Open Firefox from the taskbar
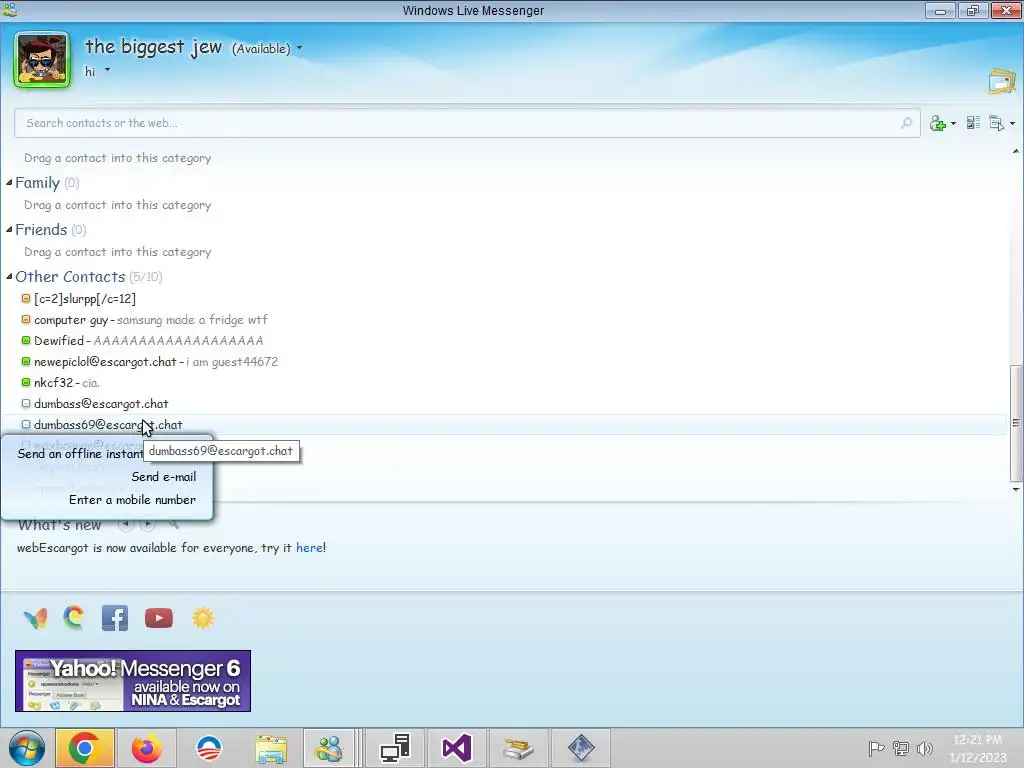This screenshot has width=1024, height=768. (x=146, y=748)
